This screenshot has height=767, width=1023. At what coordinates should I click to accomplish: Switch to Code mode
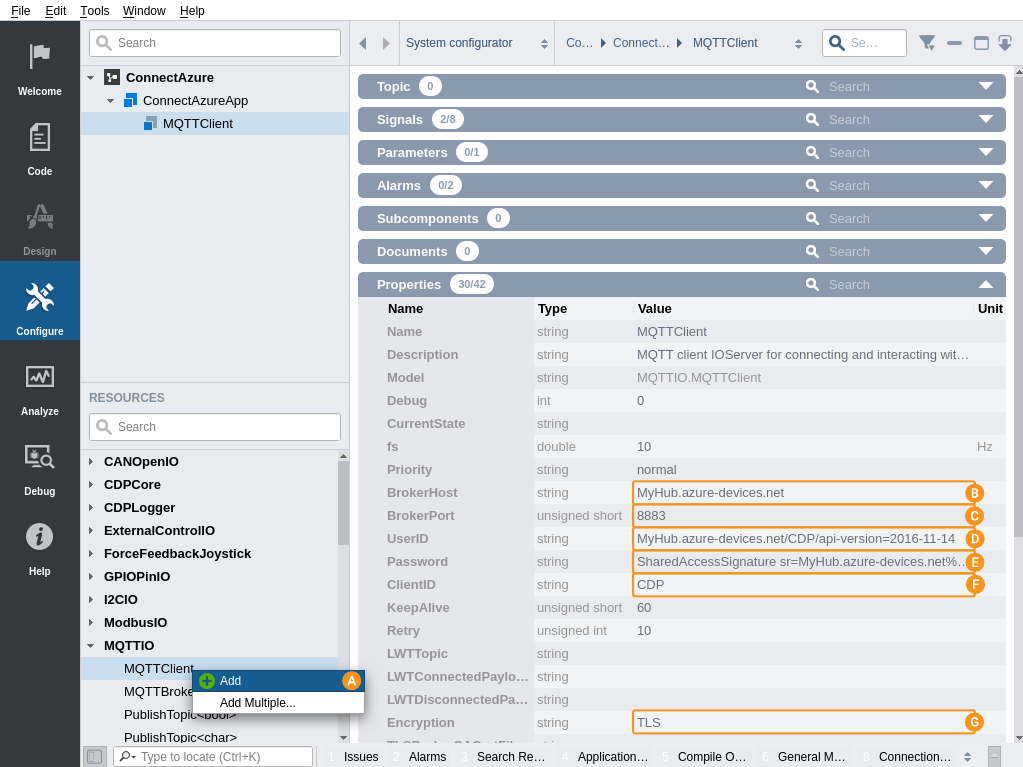(40, 146)
